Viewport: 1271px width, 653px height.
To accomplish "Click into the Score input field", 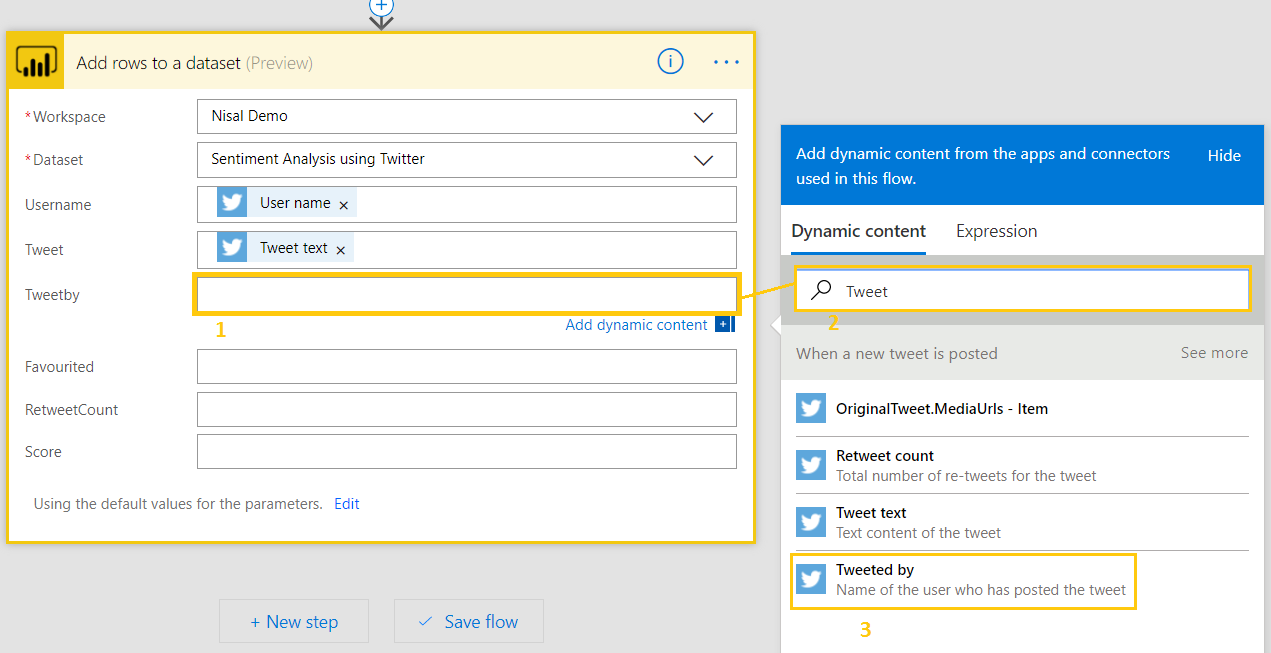I will pyautogui.click(x=467, y=451).
